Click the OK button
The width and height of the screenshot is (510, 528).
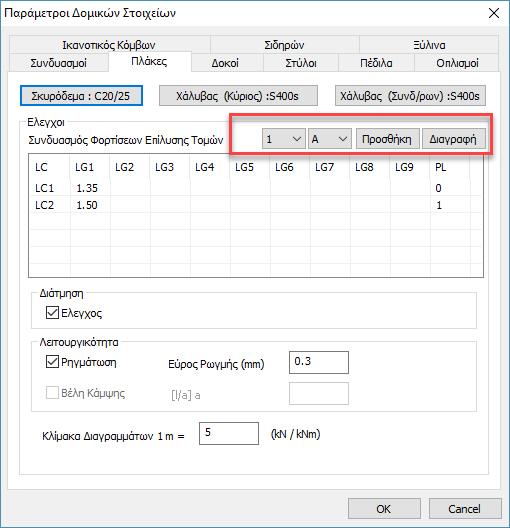[384, 508]
